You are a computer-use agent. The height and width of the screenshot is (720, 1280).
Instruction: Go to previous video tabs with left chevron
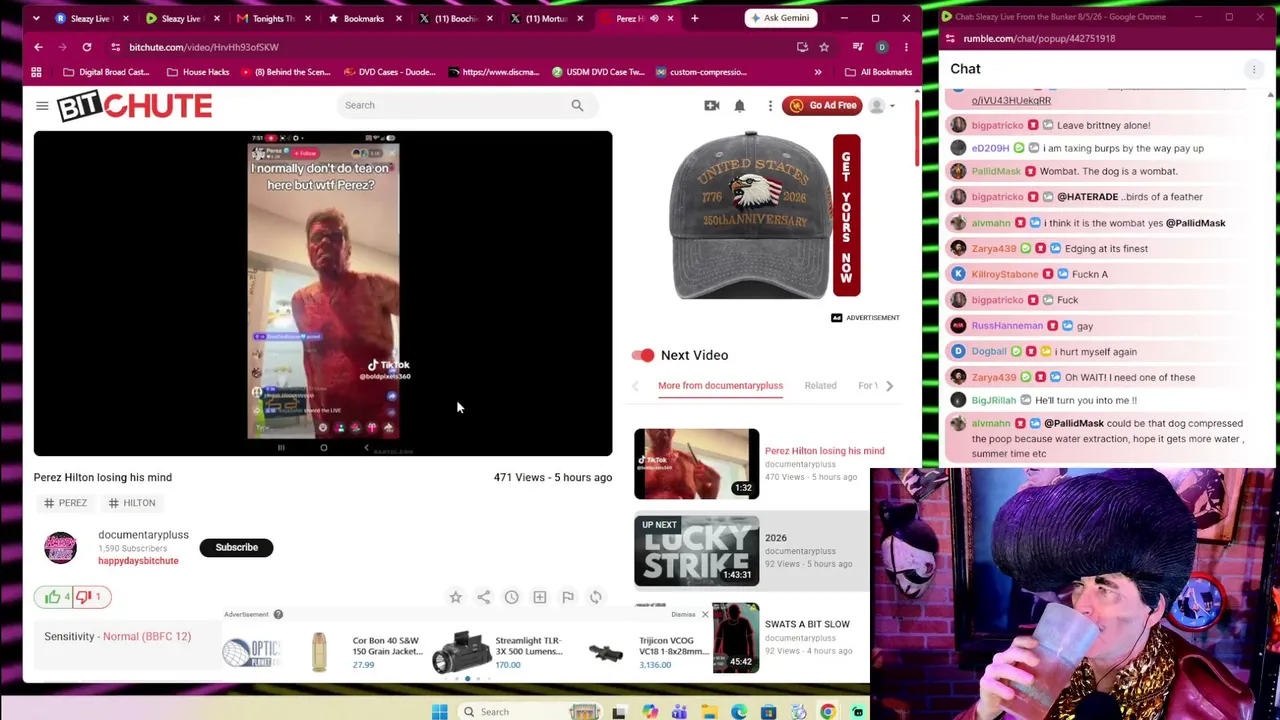635,386
